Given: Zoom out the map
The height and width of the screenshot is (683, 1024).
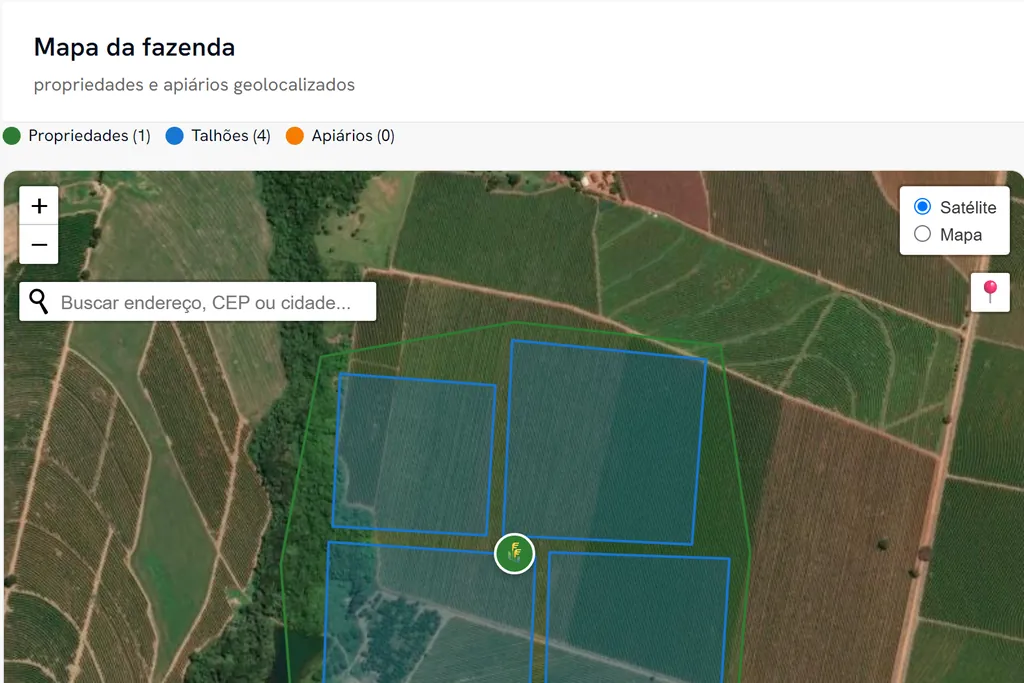Looking at the screenshot, I should 39,245.
